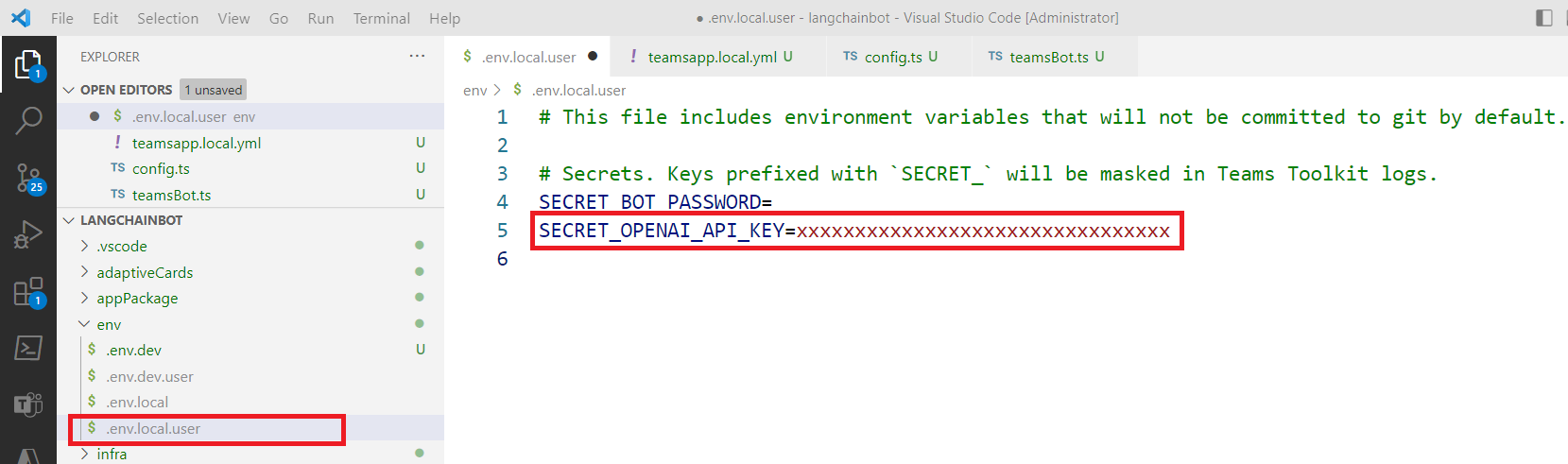Image resolution: width=1568 pixels, height=464 pixels.
Task: Switch to the teamsapp.local.yml tab
Action: pos(712,57)
